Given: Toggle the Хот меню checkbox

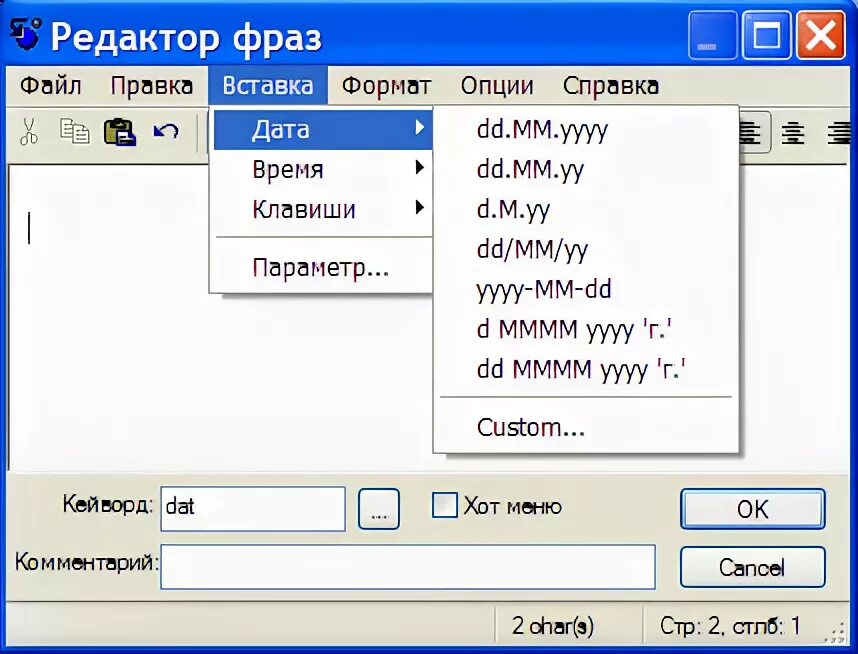Looking at the screenshot, I should 444,505.
